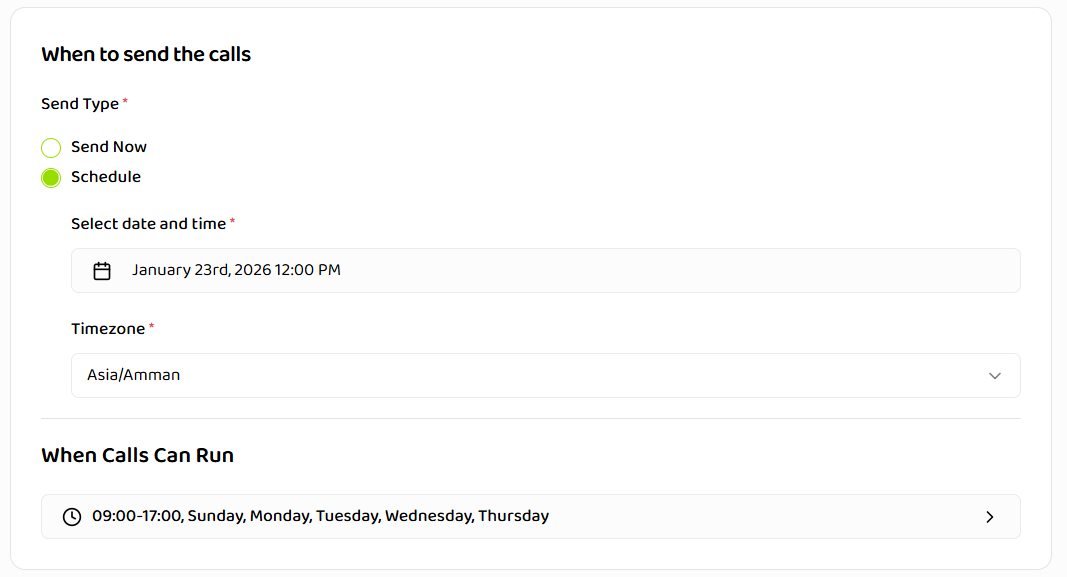This screenshot has width=1067, height=577.
Task: Open the calendar icon in date field
Action: click(101, 270)
